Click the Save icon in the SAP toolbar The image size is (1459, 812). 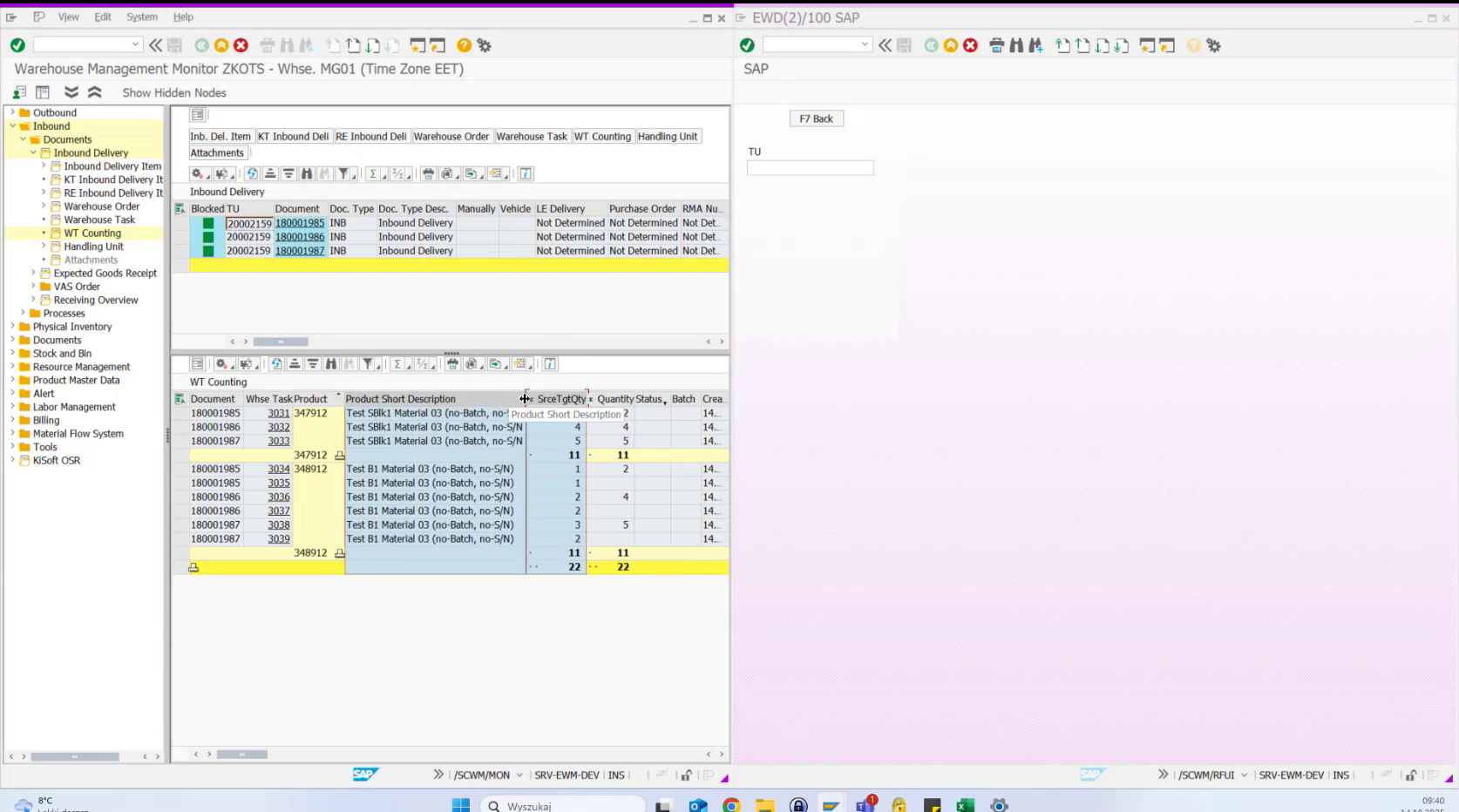pyautogui.click(x=174, y=45)
